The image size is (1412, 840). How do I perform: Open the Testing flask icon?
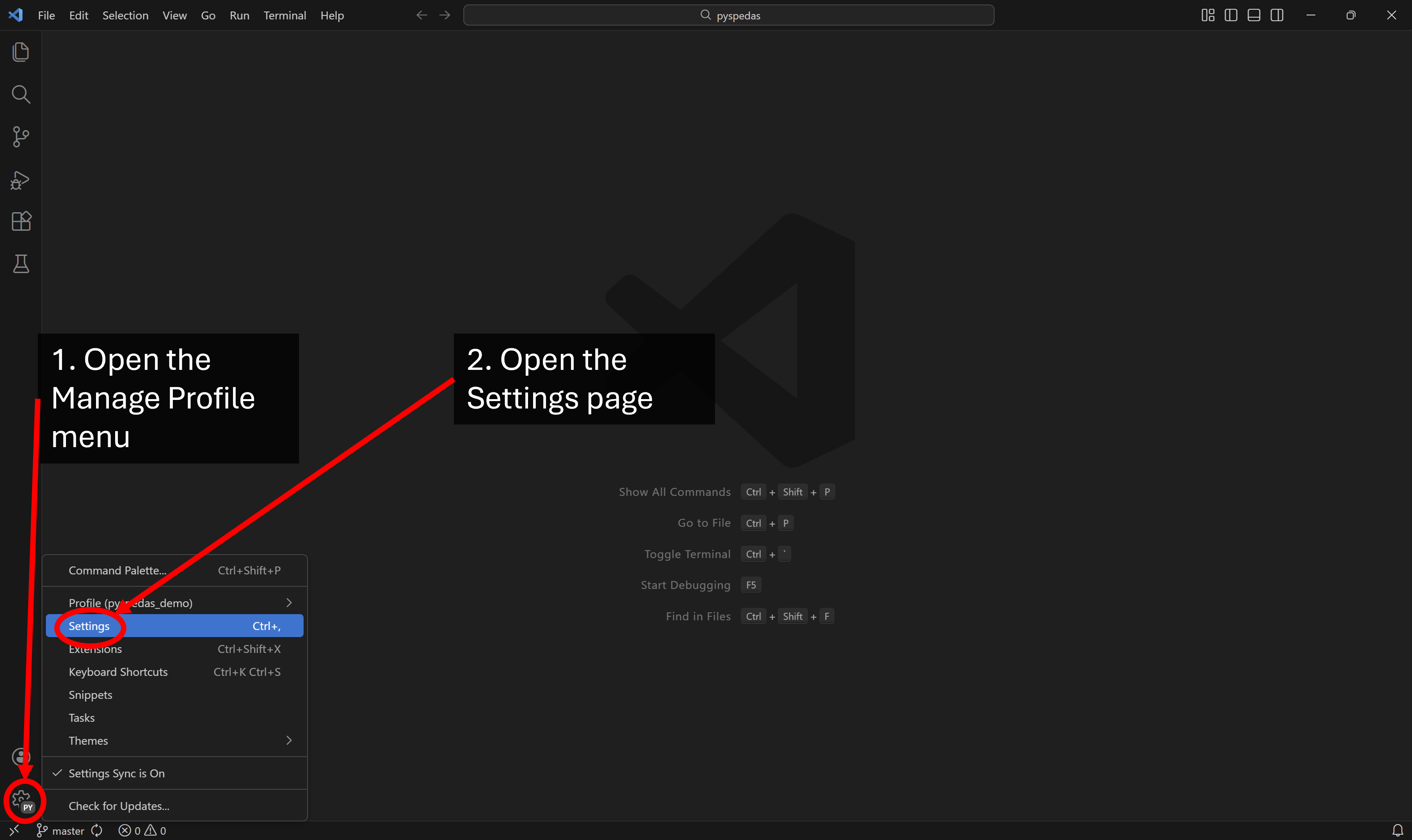[x=21, y=264]
